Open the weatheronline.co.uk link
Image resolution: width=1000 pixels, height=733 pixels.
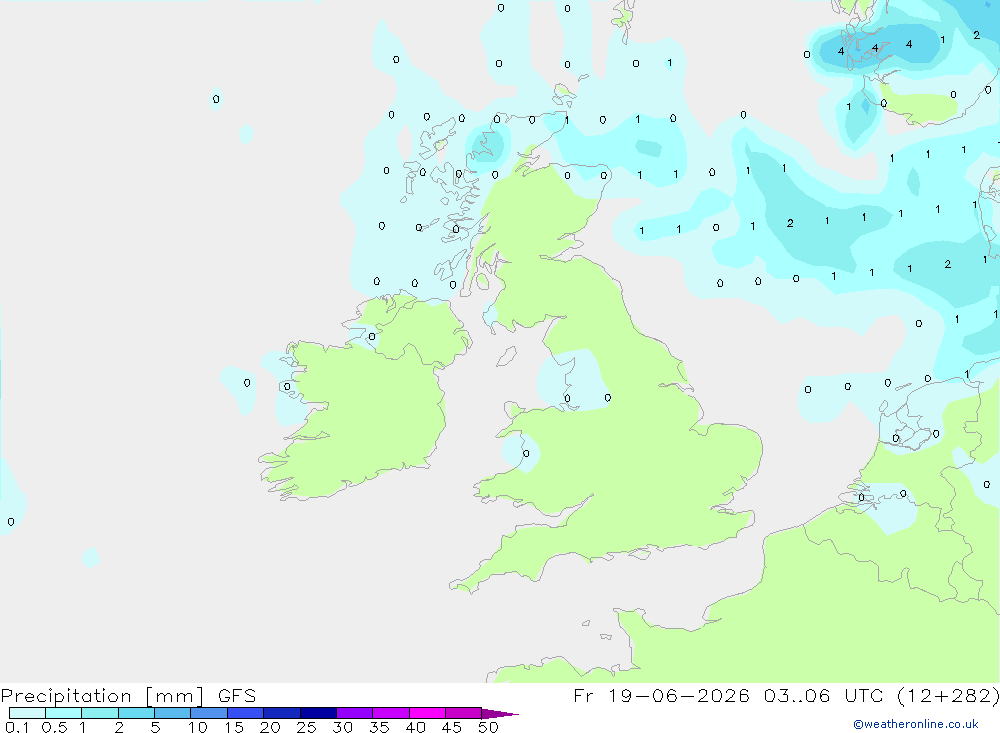click(916, 724)
